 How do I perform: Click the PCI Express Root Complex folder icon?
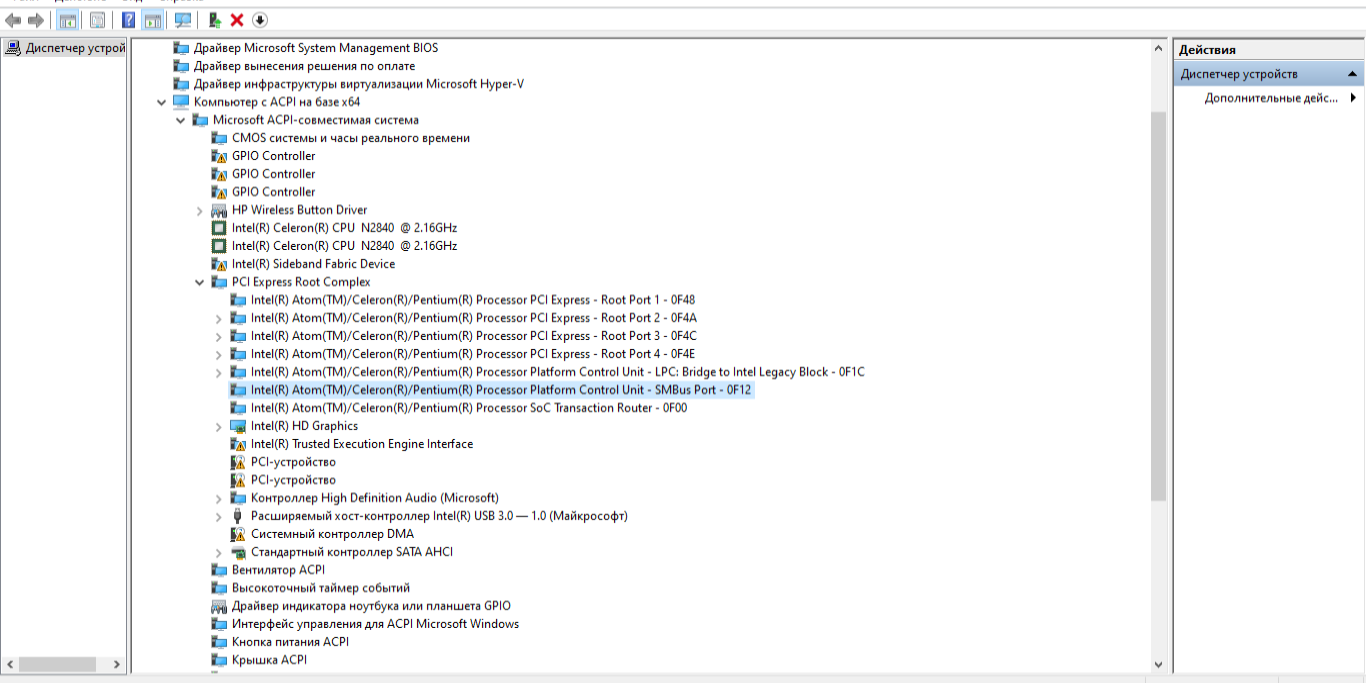219,282
